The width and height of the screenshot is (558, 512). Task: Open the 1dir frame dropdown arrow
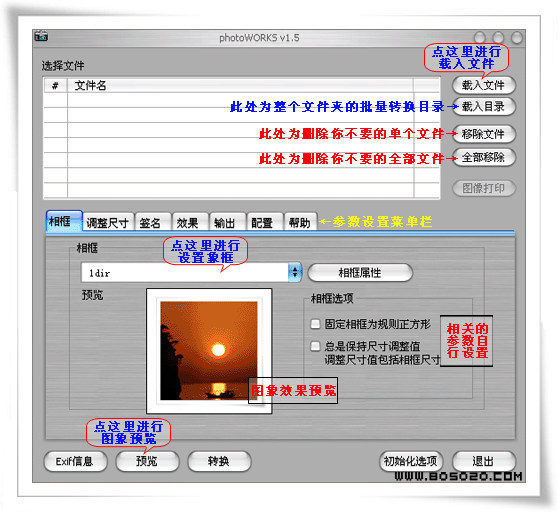tap(295, 273)
